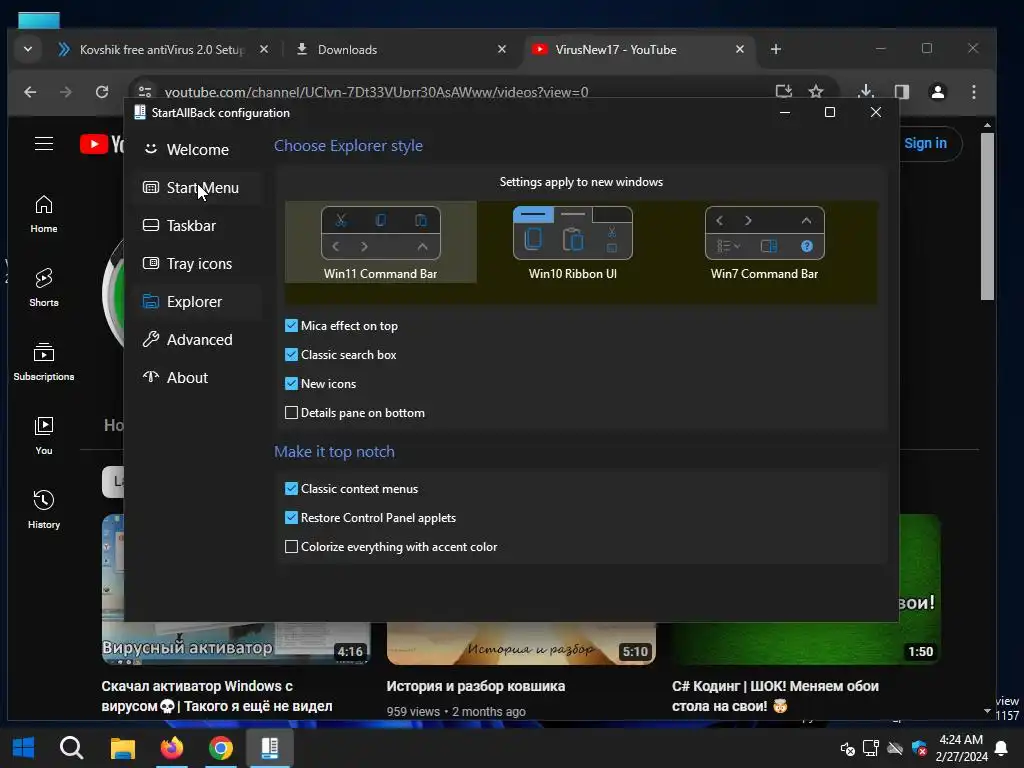Open Chrome three-dot menu
The height and width of the screenshot is (768, 1024).
pyautogui.click(x=974, y=91)
